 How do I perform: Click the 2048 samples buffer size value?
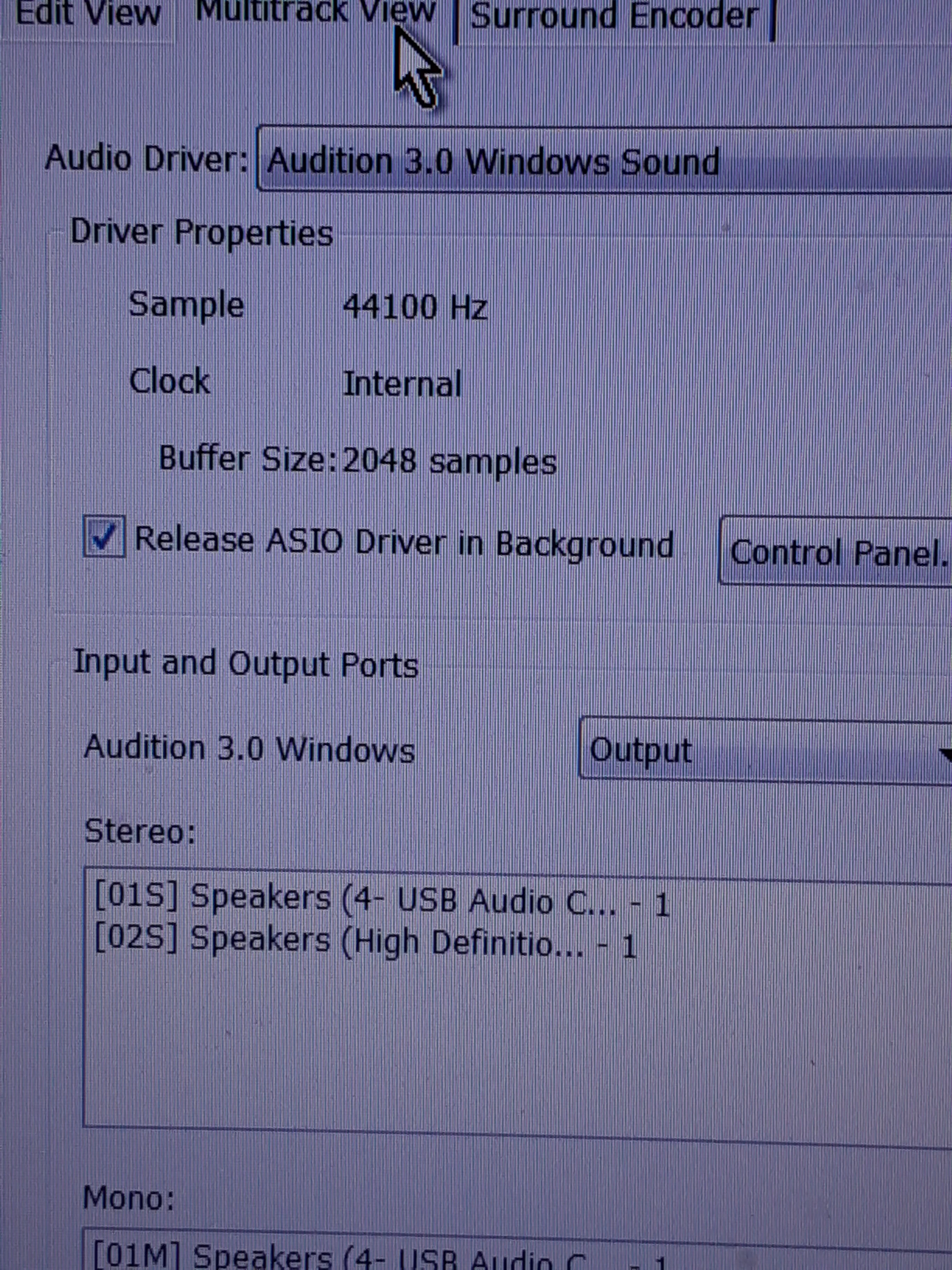click(449, 461)
